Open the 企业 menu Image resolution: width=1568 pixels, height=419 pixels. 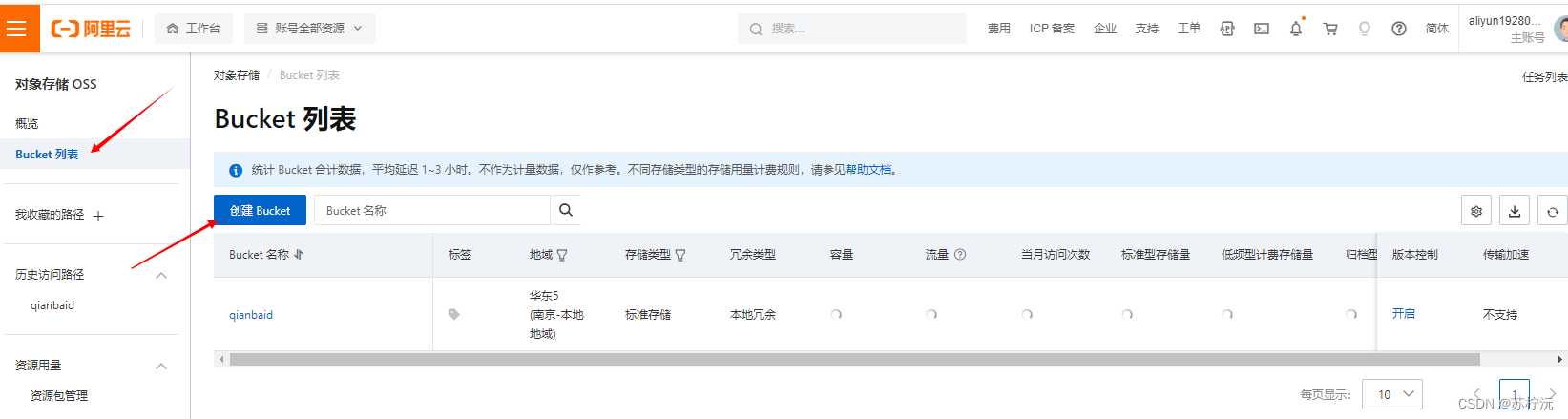click(x=1105, y=29)
